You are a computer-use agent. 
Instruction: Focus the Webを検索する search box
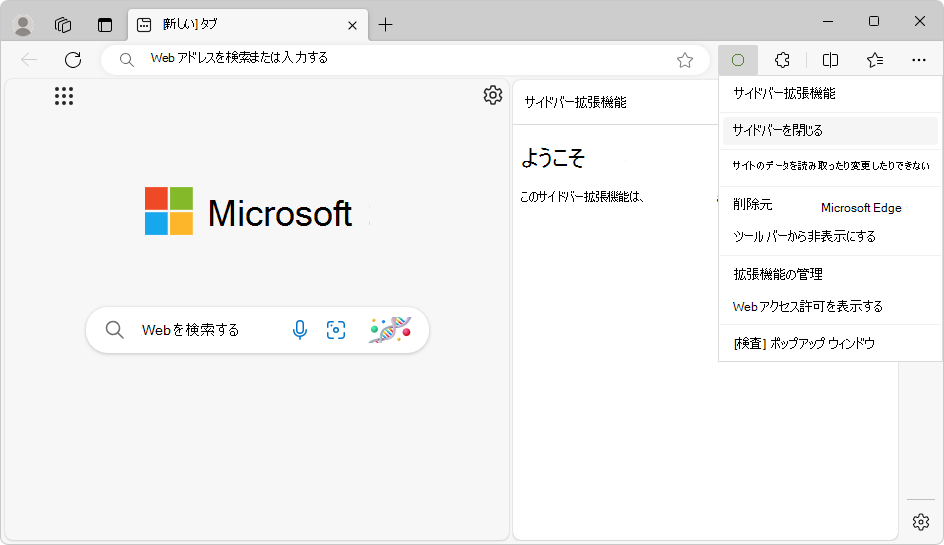pyautogui.click(x=257, y=330)
